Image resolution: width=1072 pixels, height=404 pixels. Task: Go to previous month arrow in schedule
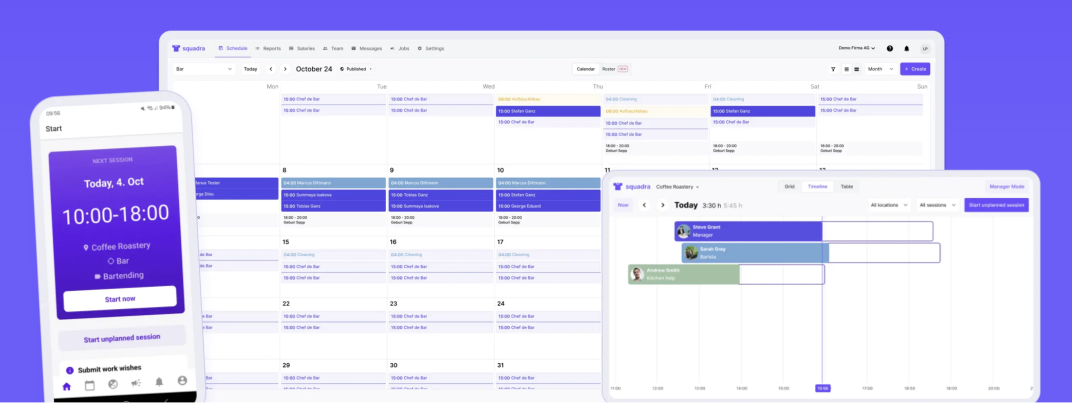271,69
